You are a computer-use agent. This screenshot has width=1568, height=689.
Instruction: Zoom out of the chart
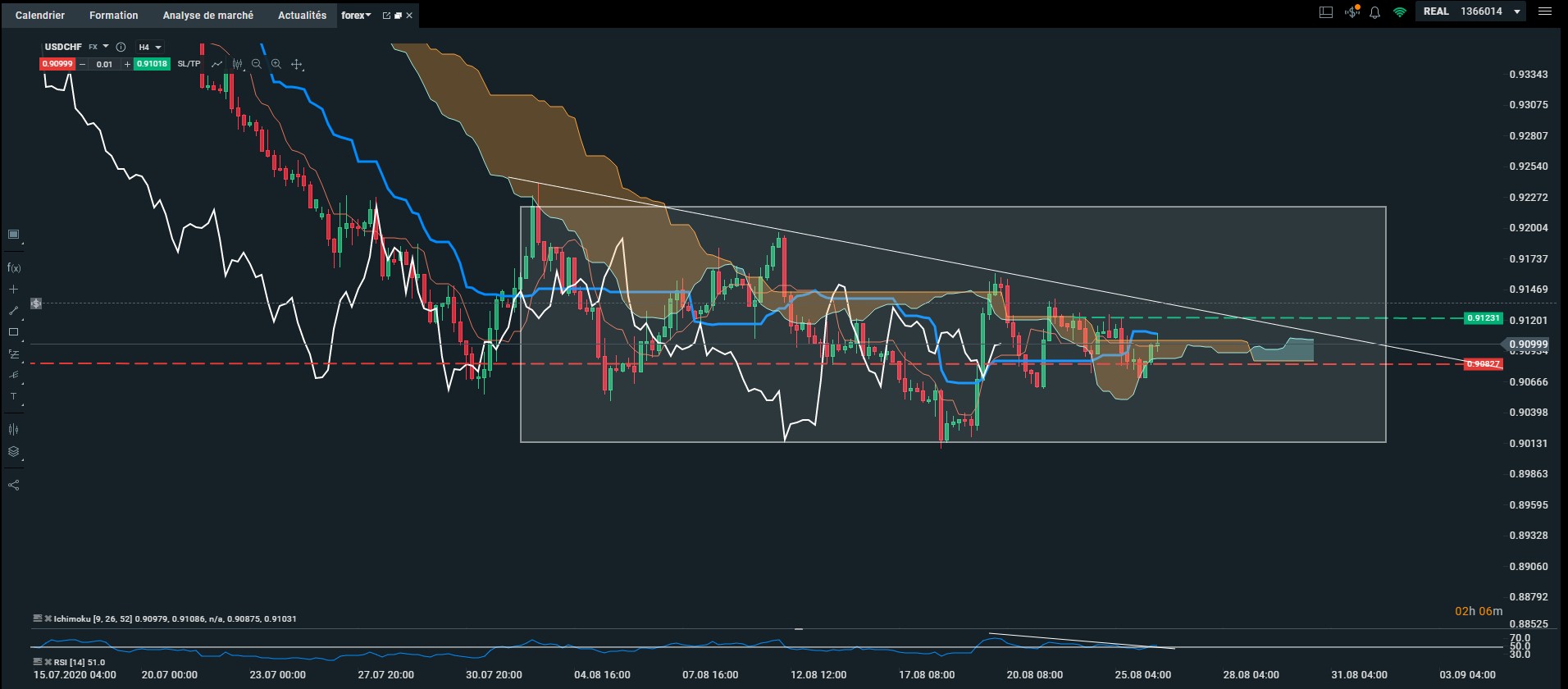[x=257, y=64]
